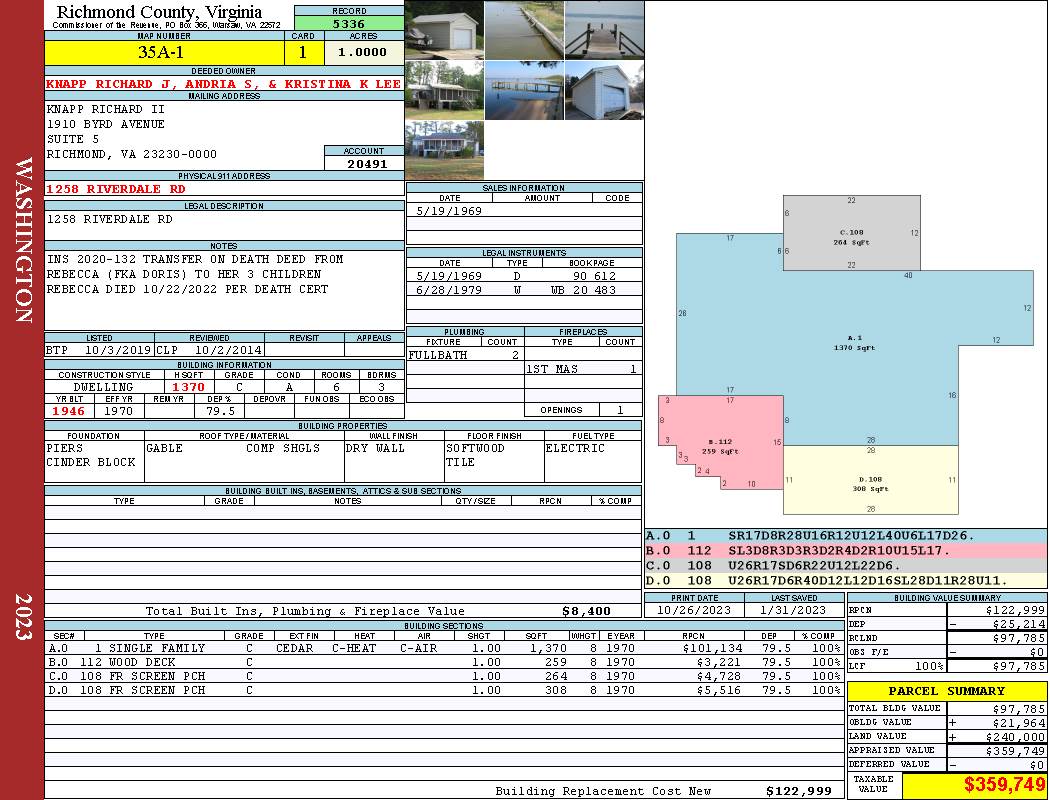
Task: Click the H SQFT value 1370
Action: click(188, 387)
